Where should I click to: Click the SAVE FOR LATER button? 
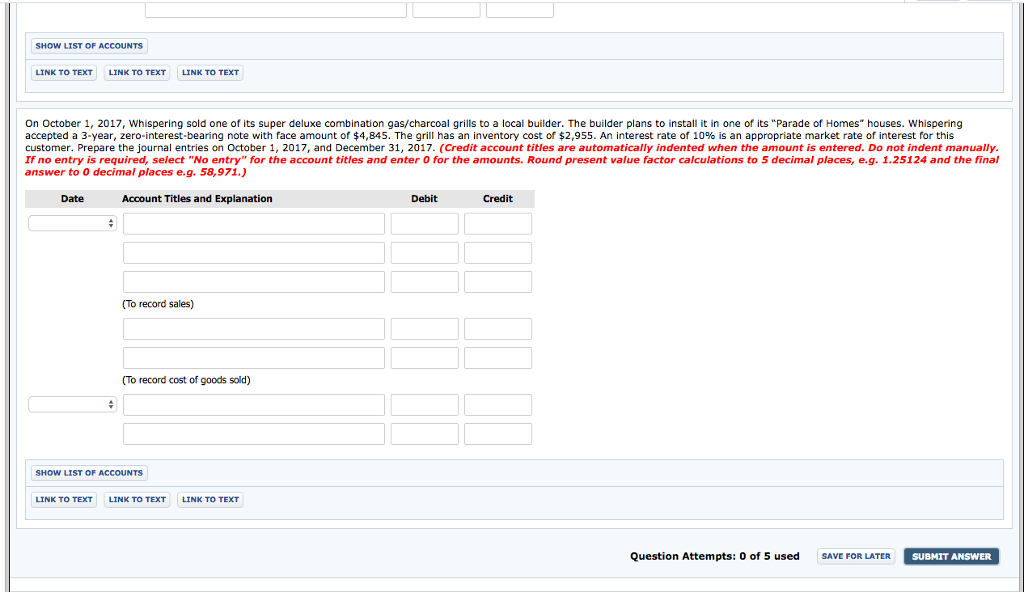(856, 556)
